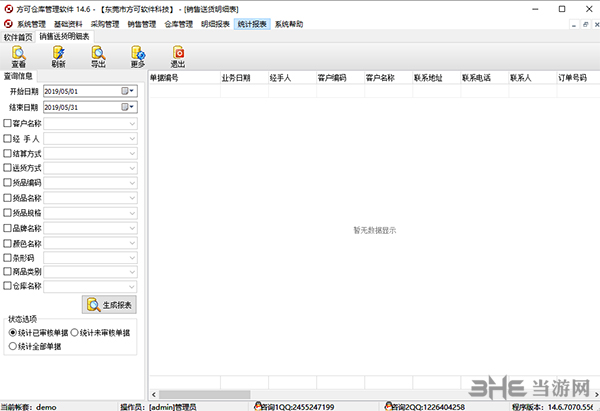Viewport: 600px width, 411px height.
Task: Open the 仓库管理 menu
Action: [178, 24]
